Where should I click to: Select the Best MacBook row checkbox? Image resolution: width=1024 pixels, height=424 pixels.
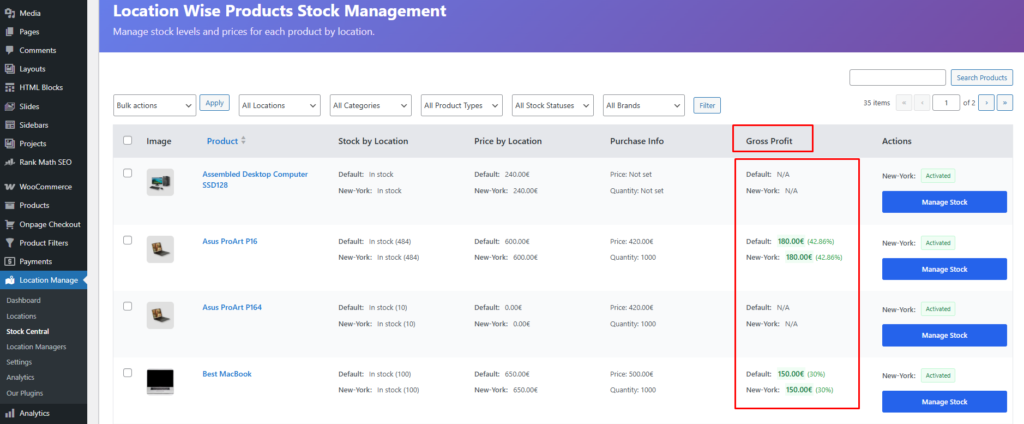(127, 373)
